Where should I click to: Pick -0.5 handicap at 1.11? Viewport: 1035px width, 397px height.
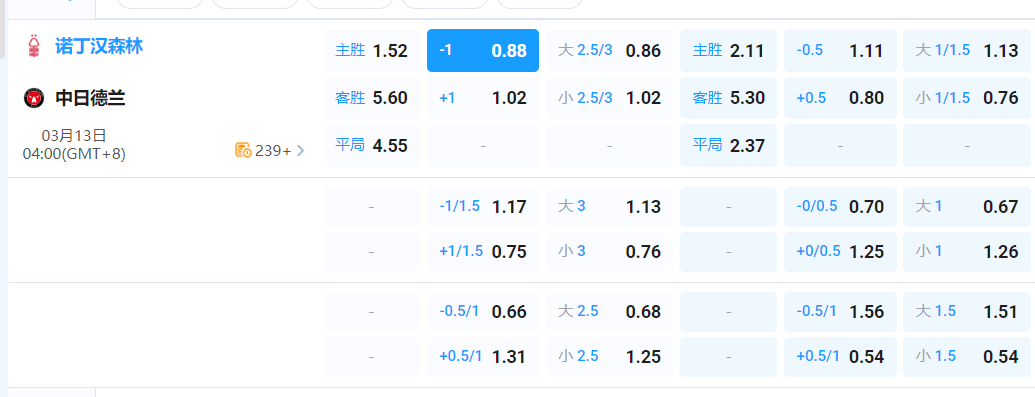click(840, 50)
